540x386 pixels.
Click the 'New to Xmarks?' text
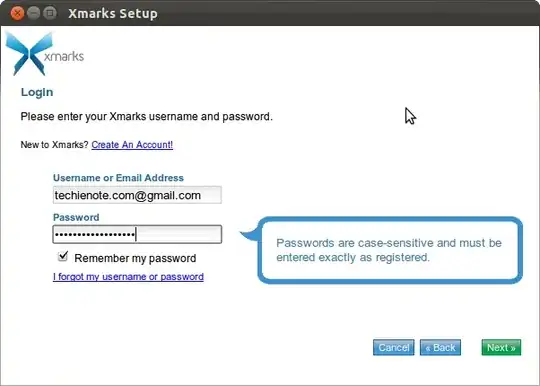54,145
